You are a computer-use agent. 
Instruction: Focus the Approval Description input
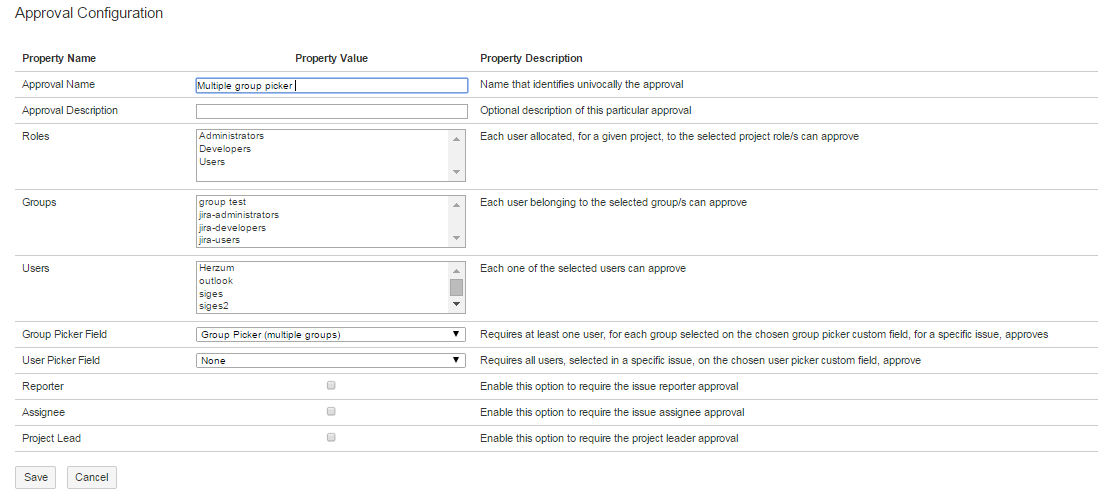(x=331, y=111)
